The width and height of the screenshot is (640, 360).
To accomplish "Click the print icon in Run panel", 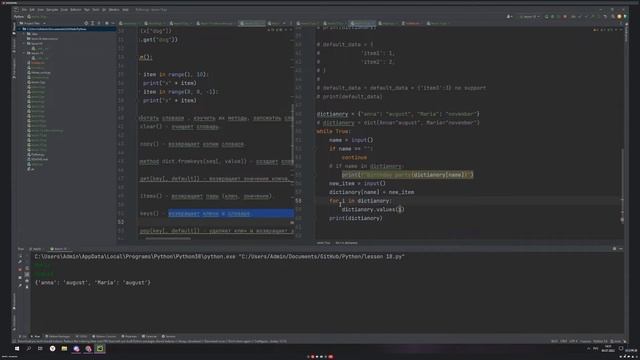I will tap(27, 281).
